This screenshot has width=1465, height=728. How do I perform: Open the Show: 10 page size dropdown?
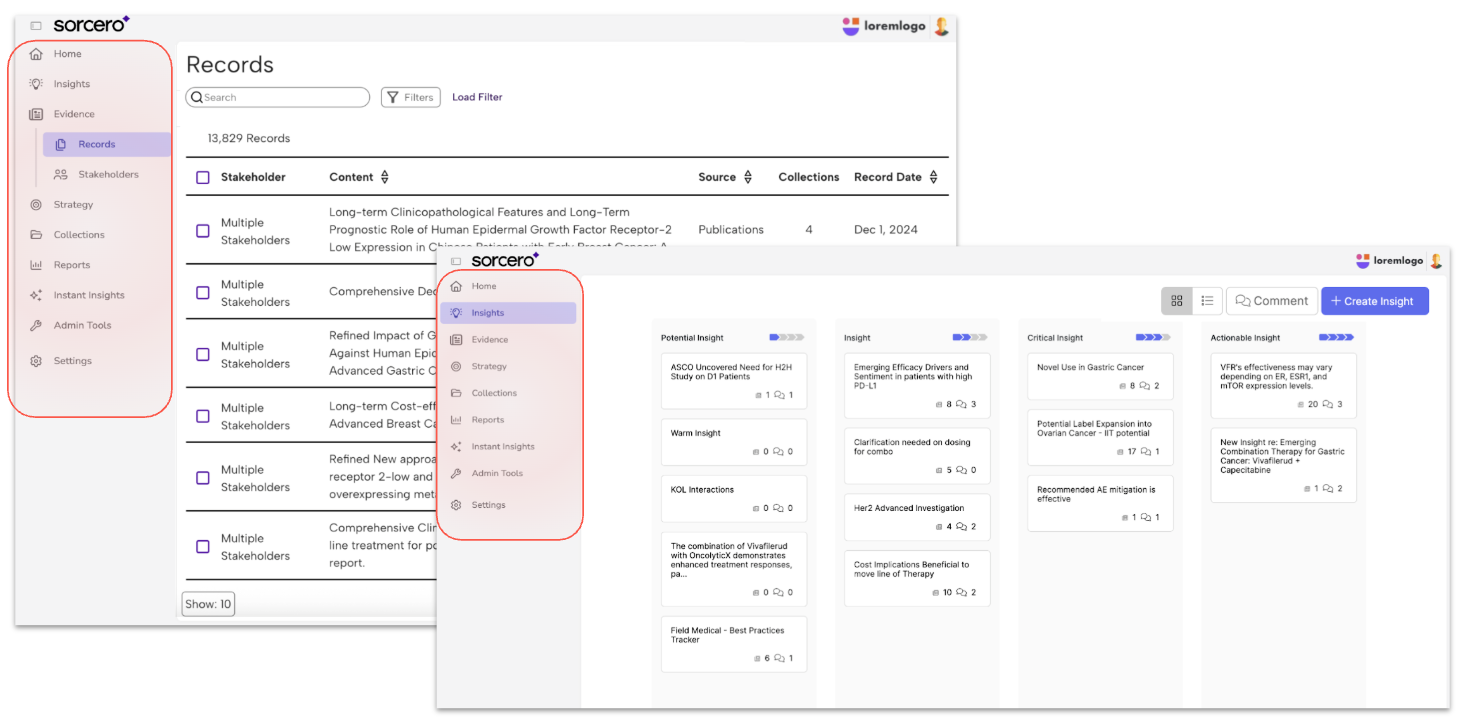(x=208, y=604)
